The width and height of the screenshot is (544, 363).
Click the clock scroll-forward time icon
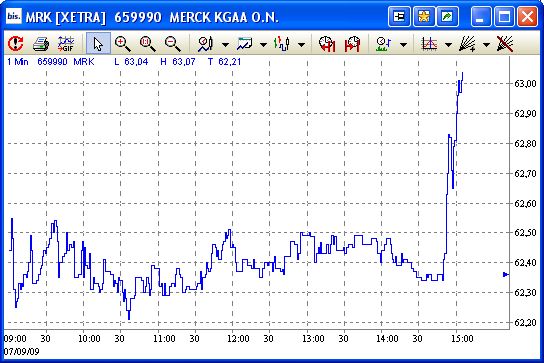352,44
